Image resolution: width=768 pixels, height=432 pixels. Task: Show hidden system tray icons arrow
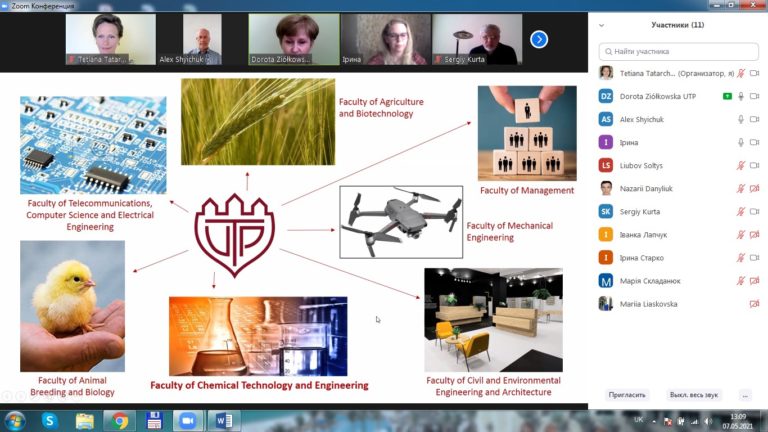tap(654, 421)
